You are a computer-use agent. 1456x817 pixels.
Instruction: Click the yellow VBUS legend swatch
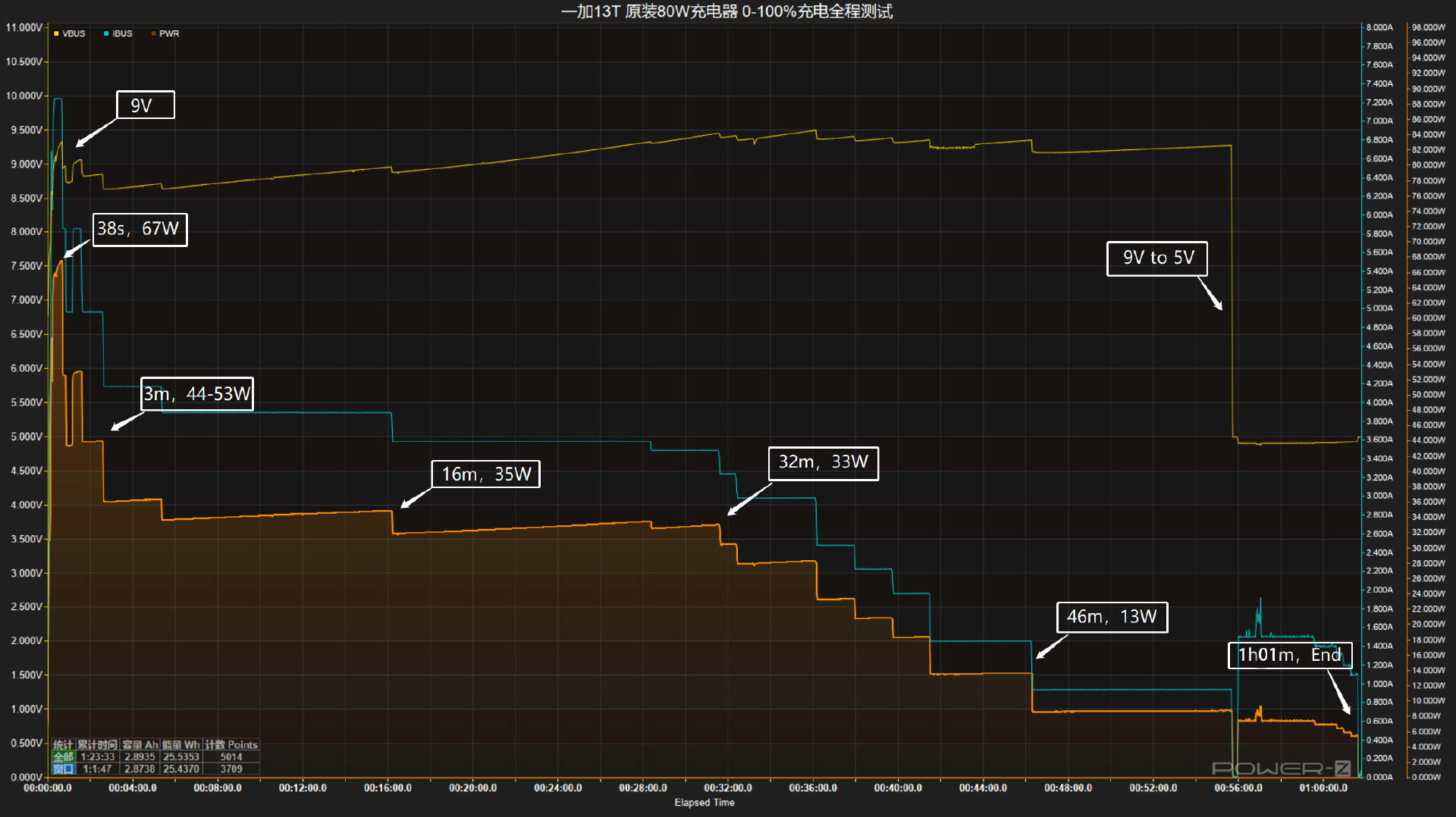56,33
